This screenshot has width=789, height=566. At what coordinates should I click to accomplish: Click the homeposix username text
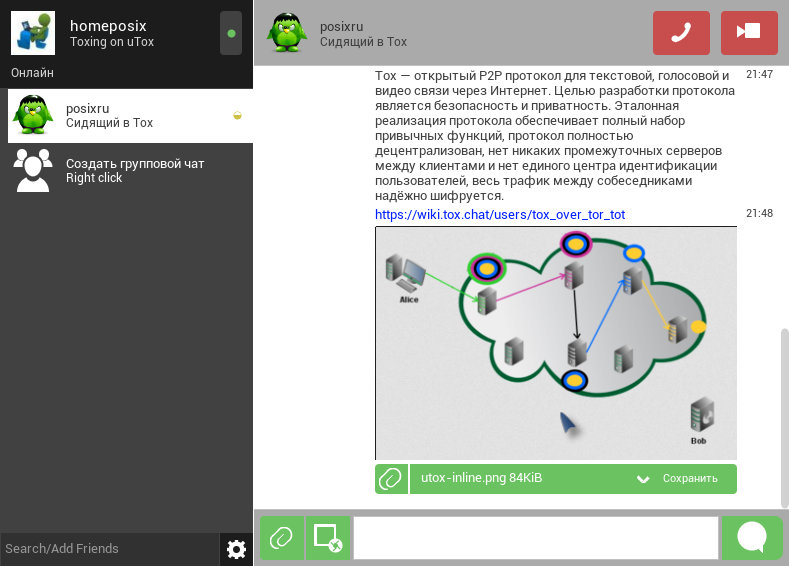108,26
